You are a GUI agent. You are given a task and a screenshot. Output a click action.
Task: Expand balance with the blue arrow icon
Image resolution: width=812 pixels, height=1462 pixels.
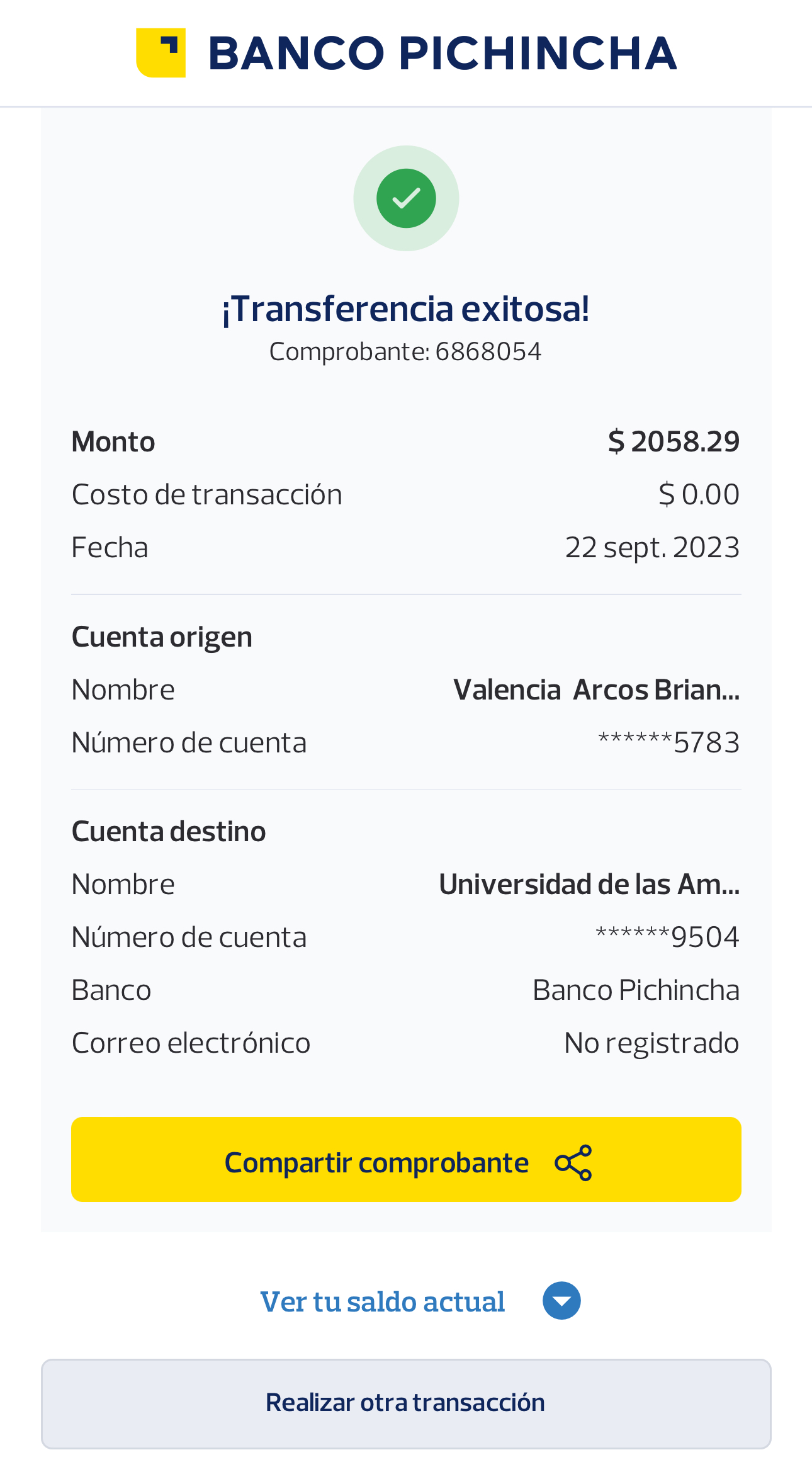click(x=561, y=1301)
